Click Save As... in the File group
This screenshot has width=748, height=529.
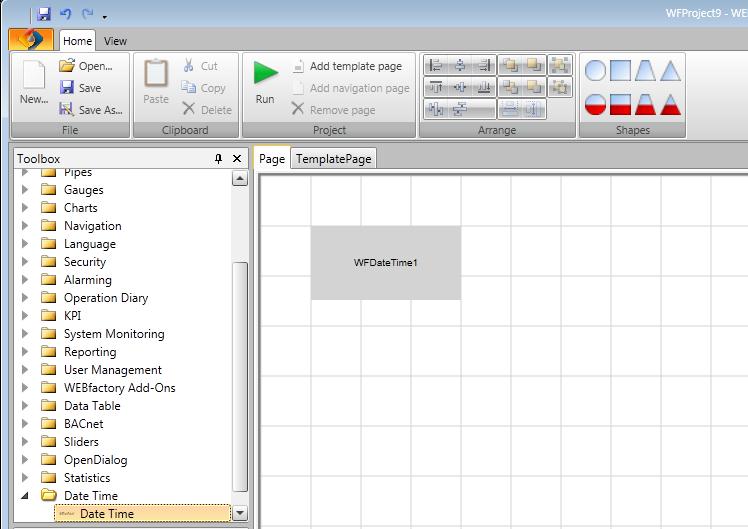pos(91,110)
